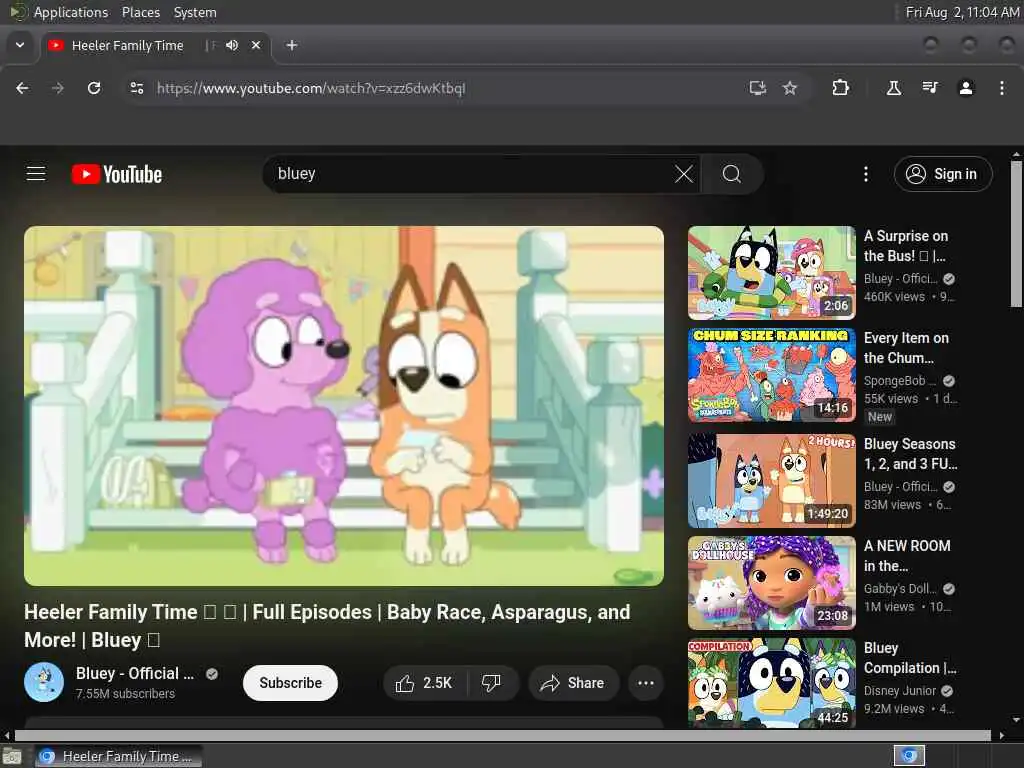This screenshot has width=1024, height=768.
Task: Mute the Heeler Family Time tab audio
Action: 232,45
